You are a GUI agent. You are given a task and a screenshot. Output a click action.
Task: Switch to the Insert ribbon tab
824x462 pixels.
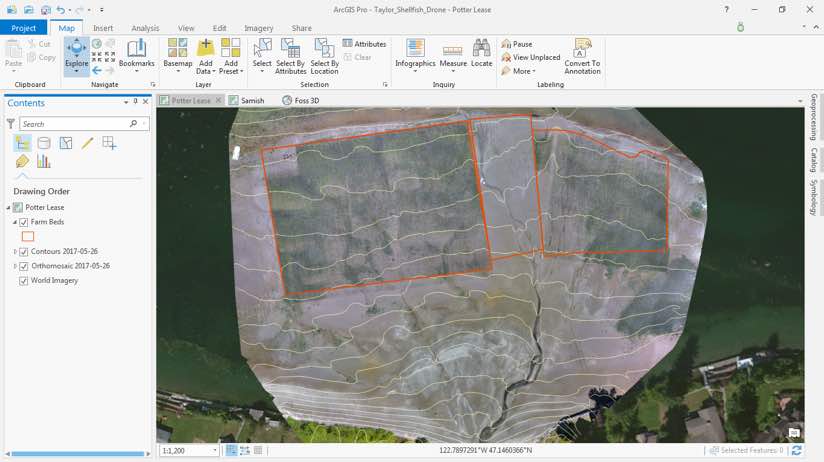pyautogui.click(x=103, y=28)
